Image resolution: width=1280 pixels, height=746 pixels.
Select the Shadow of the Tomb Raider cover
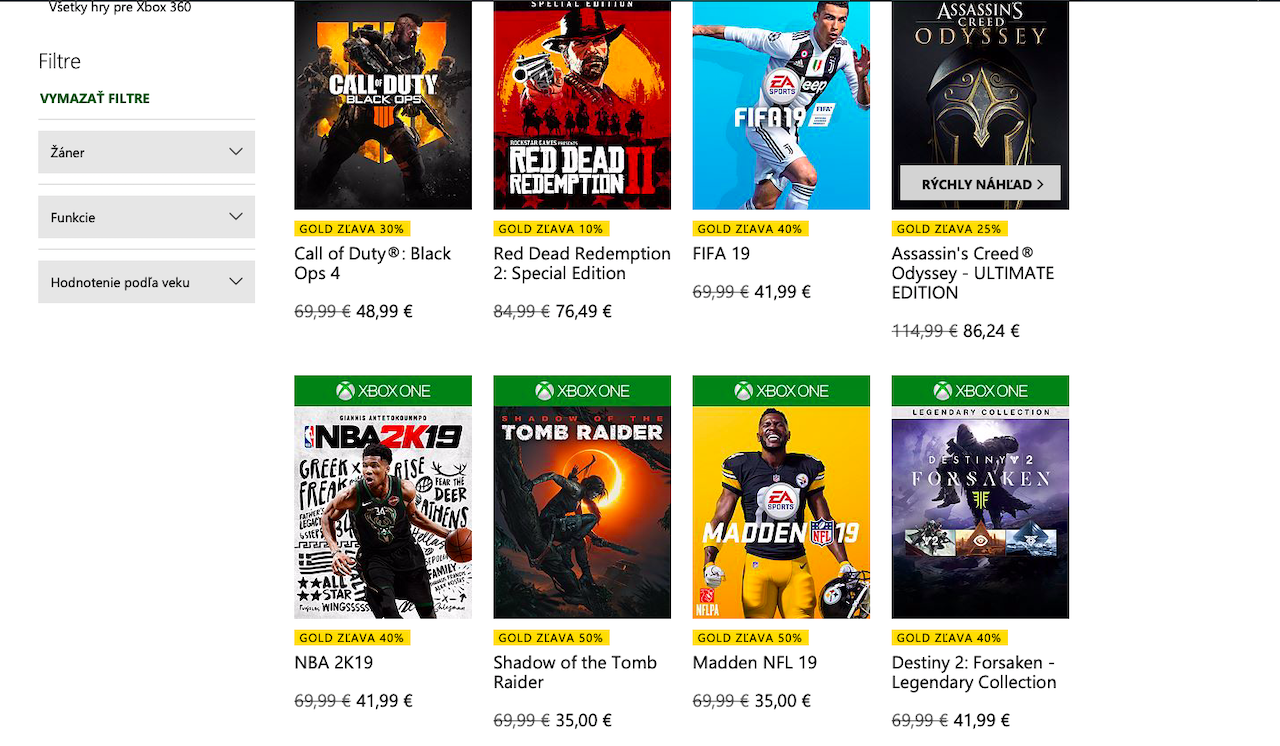coord(582,512)
